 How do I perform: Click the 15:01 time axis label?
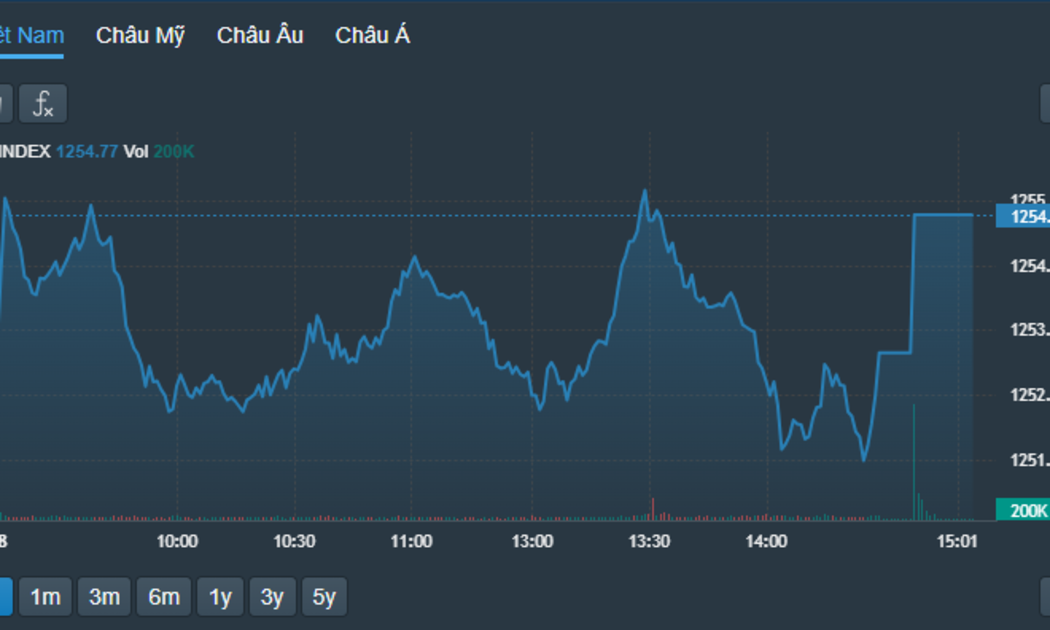(x=957, y=541)
